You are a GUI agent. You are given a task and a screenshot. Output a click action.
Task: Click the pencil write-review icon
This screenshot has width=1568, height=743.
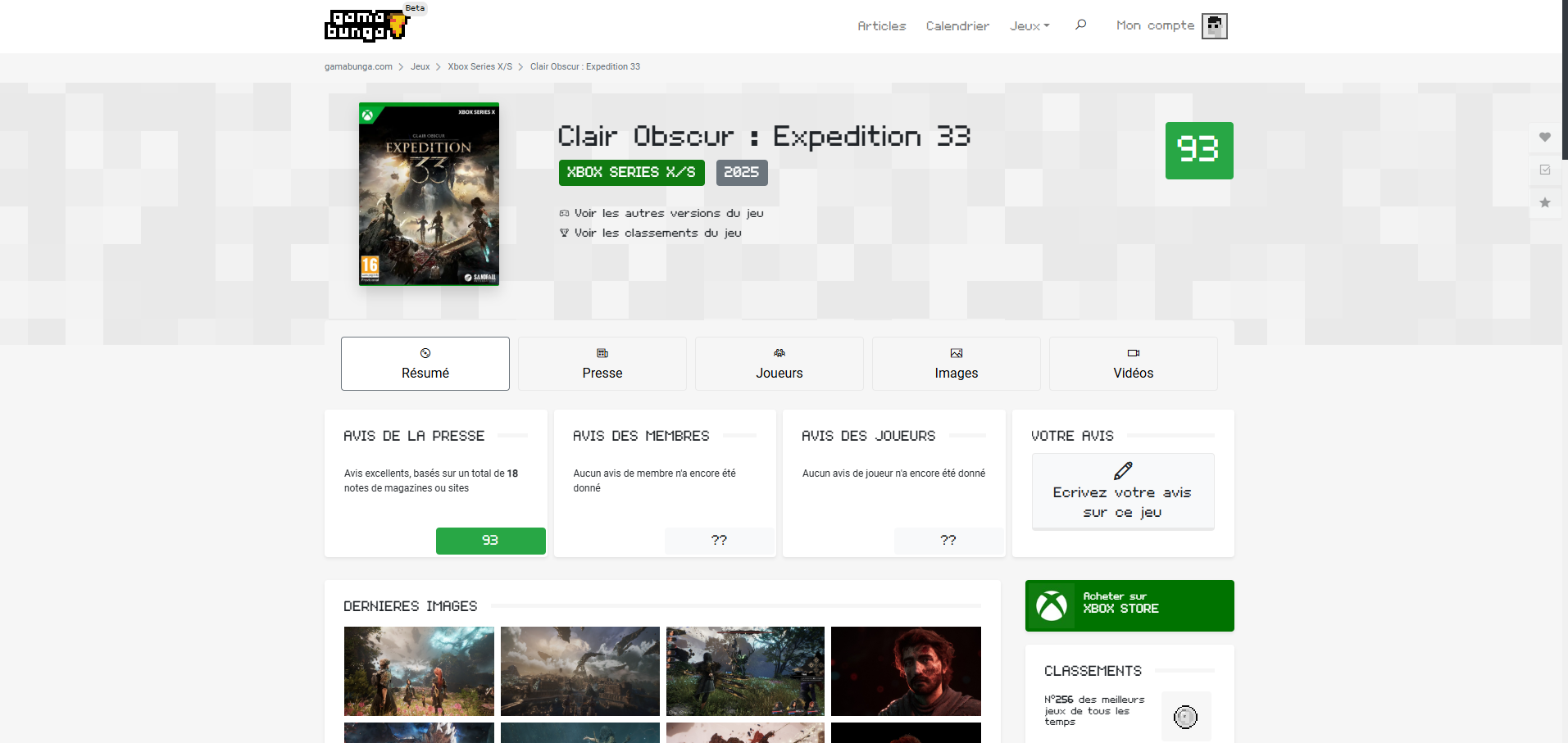click(x=1123, y=470)
